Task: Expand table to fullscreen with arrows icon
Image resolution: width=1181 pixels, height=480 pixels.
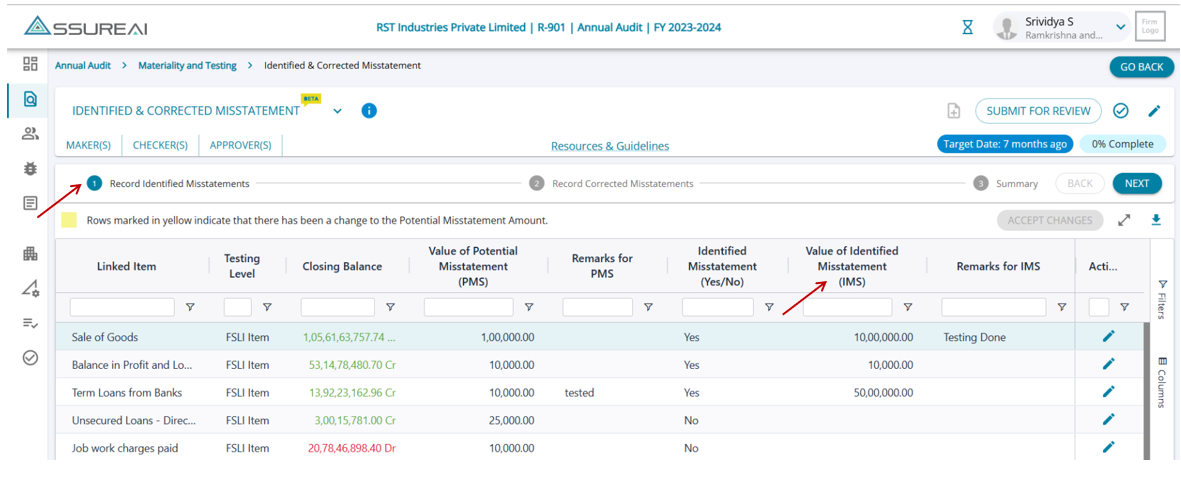Action: point(1124,220)
